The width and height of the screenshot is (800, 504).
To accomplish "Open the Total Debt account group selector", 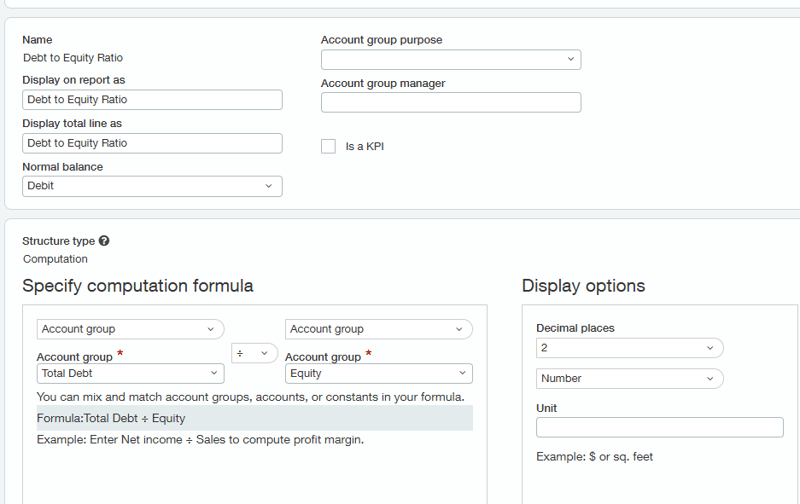I will pyautogui.click(x=130, y=373).
